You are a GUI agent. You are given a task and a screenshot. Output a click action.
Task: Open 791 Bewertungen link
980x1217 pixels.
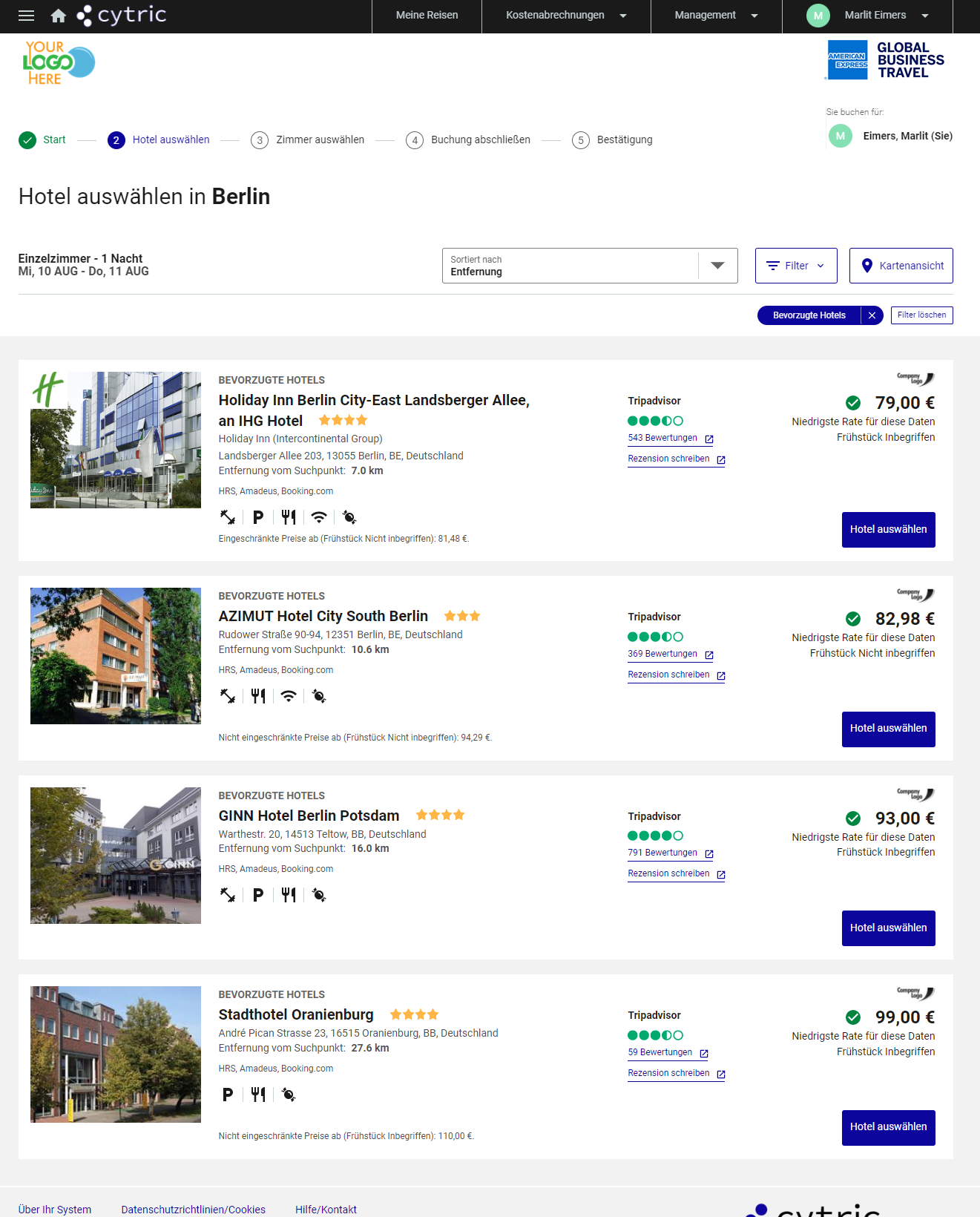point(671,853)
